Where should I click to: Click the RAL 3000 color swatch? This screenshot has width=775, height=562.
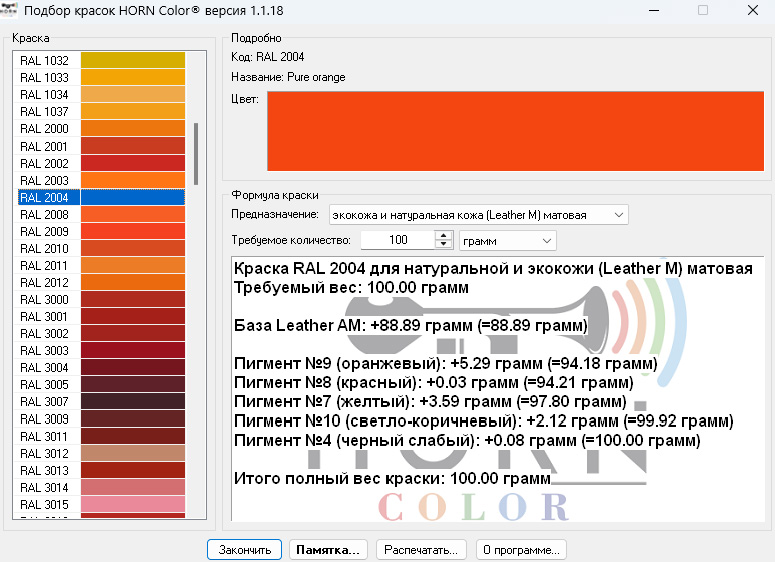133,300
